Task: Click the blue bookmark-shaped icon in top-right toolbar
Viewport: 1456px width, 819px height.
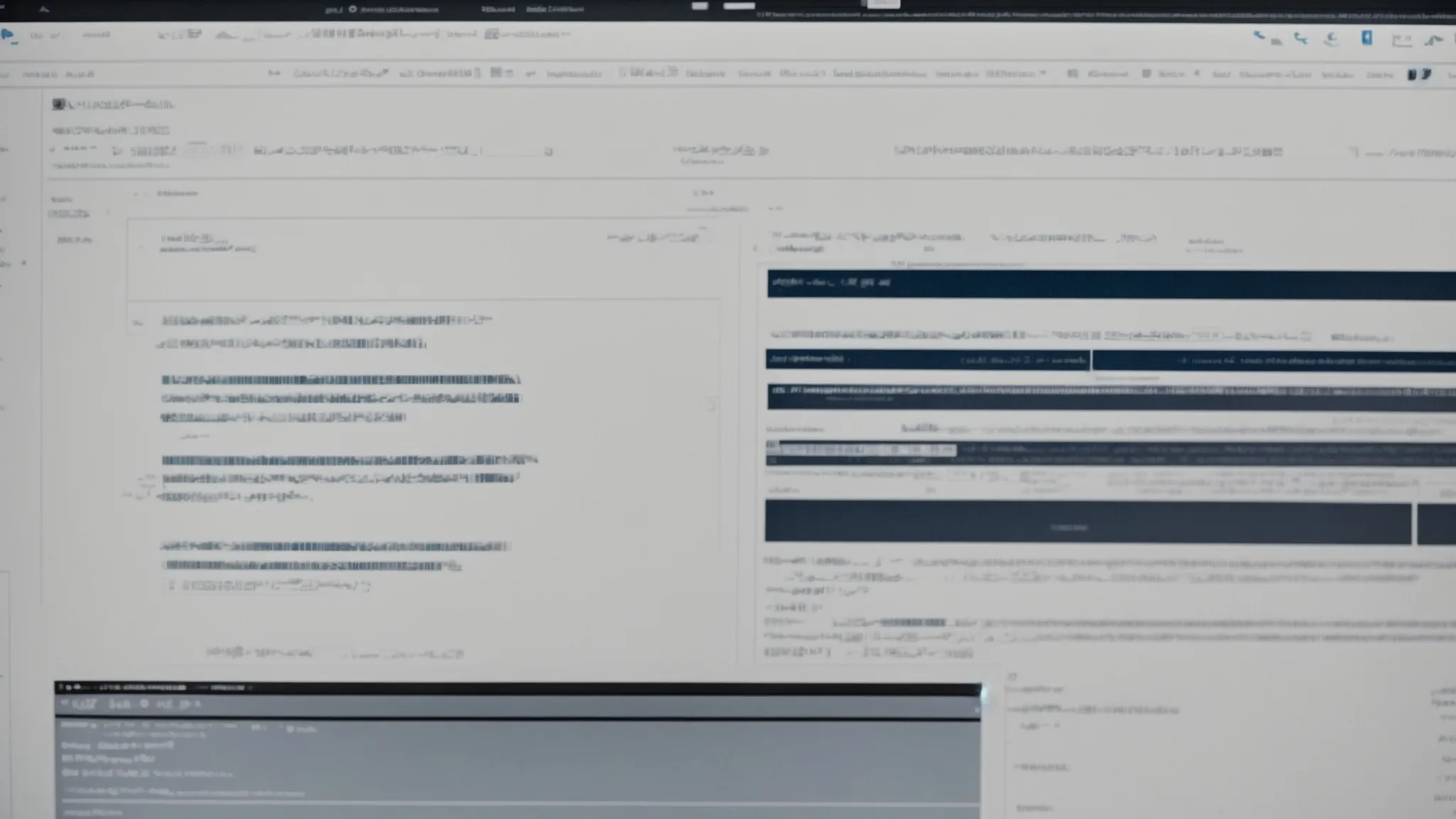Action: pos(1366,38)
